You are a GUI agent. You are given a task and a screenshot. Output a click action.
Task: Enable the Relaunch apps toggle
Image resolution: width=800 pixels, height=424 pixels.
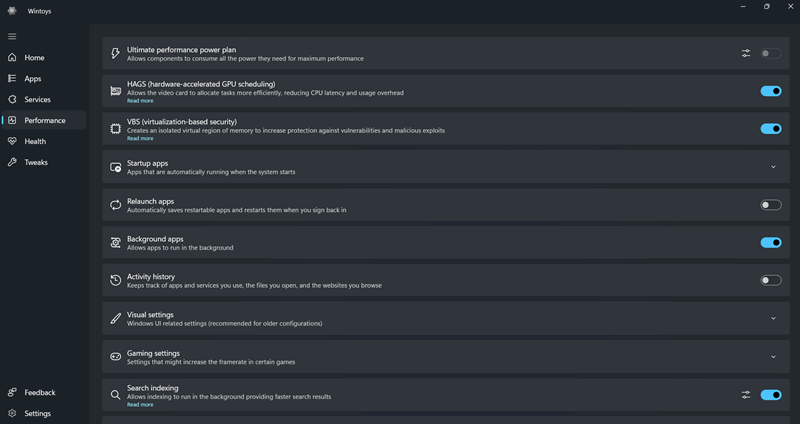tap(770, 205)
